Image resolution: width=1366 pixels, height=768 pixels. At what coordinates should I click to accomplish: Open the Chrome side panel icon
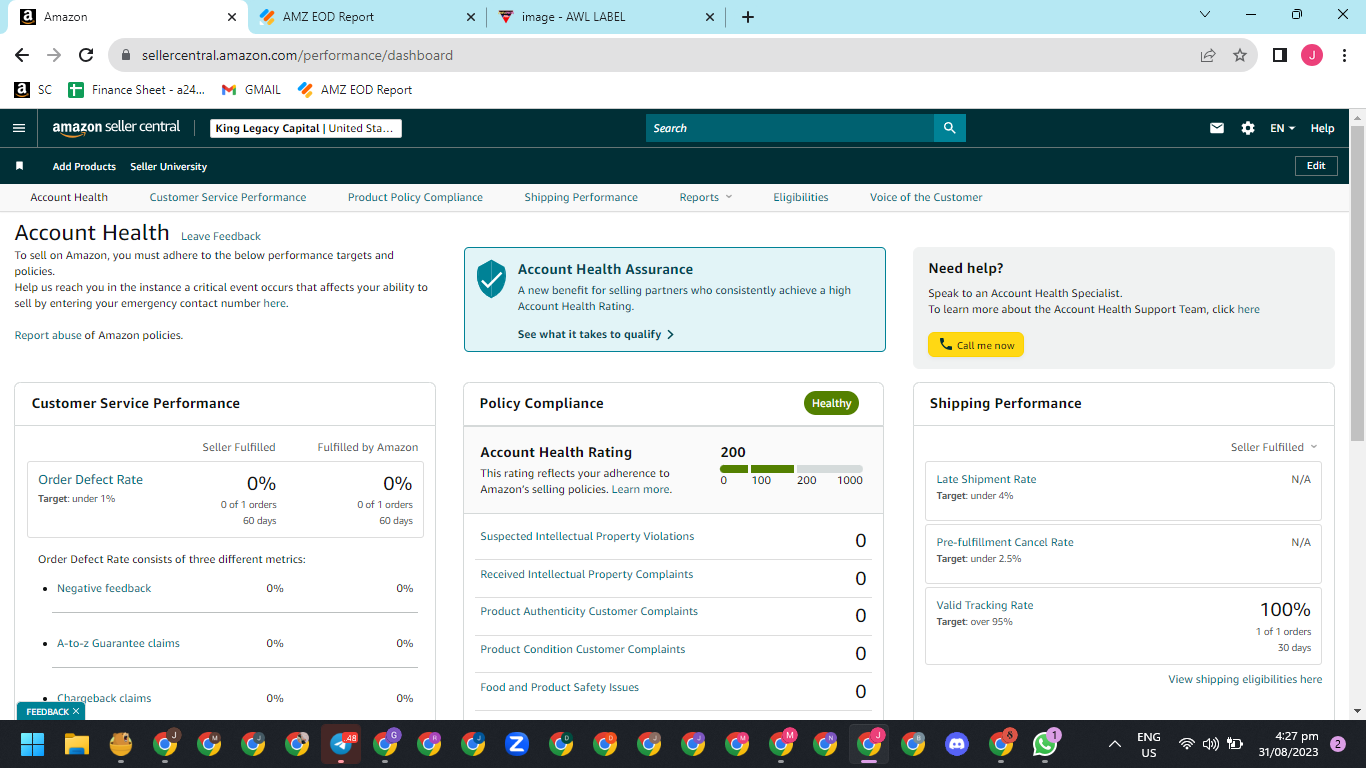click(1279, 55)
